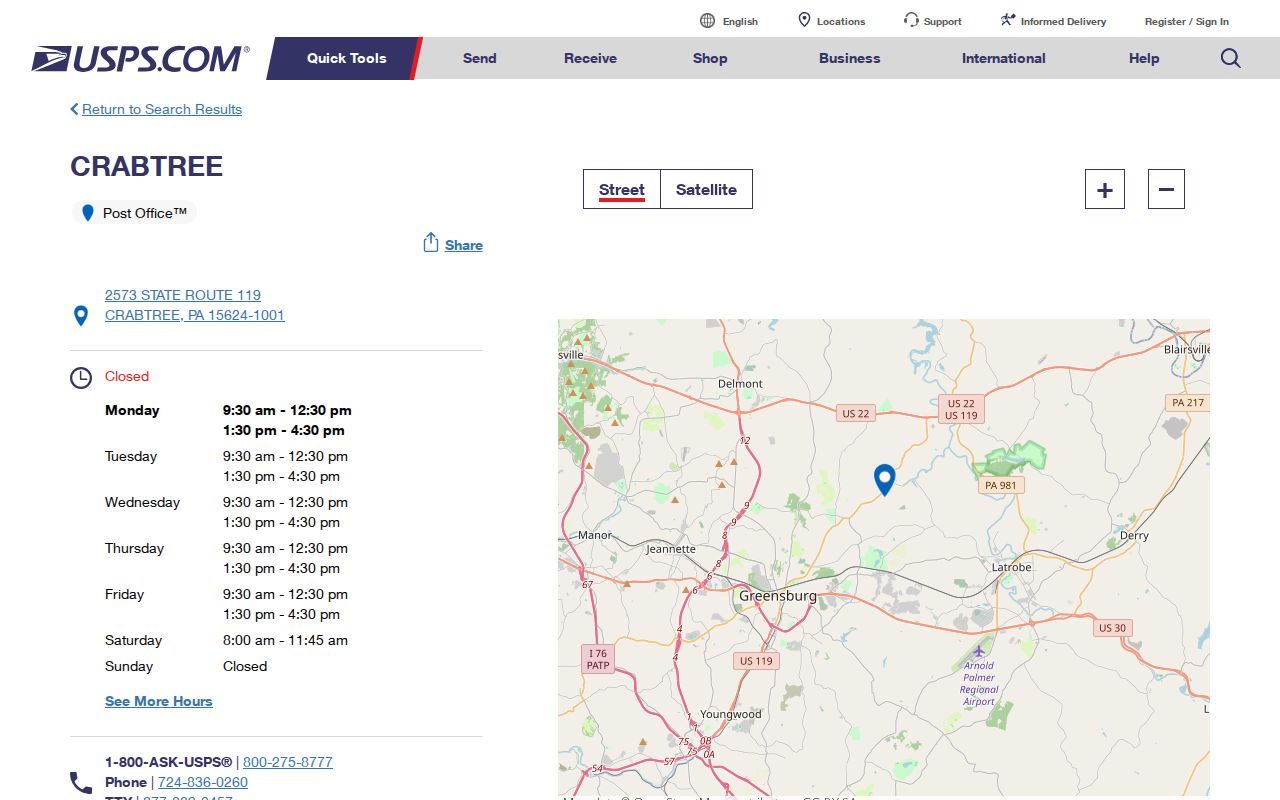1280x800 pixels.
Task: Click the USPS.com eagle logo
Action: click(x=140, y=58)
